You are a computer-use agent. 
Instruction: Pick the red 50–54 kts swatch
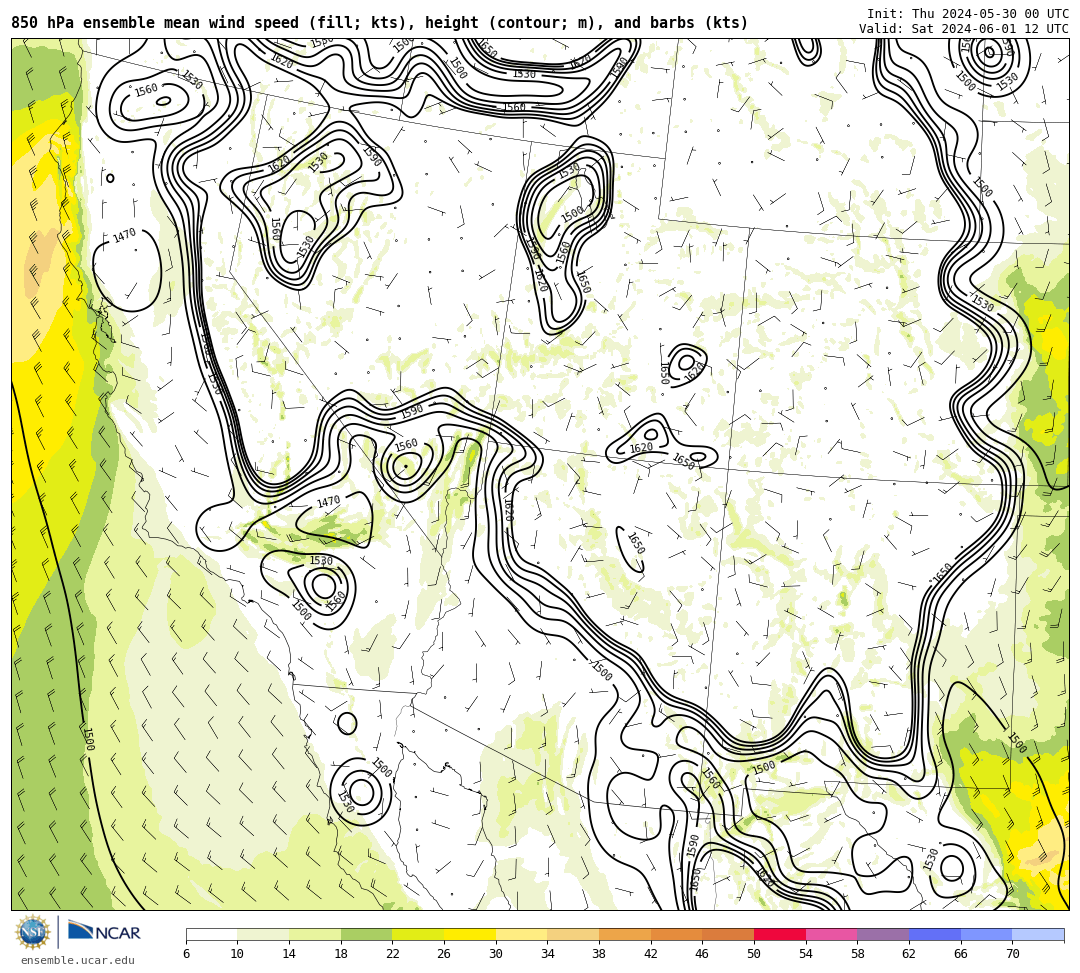click(x=780, y=934)
